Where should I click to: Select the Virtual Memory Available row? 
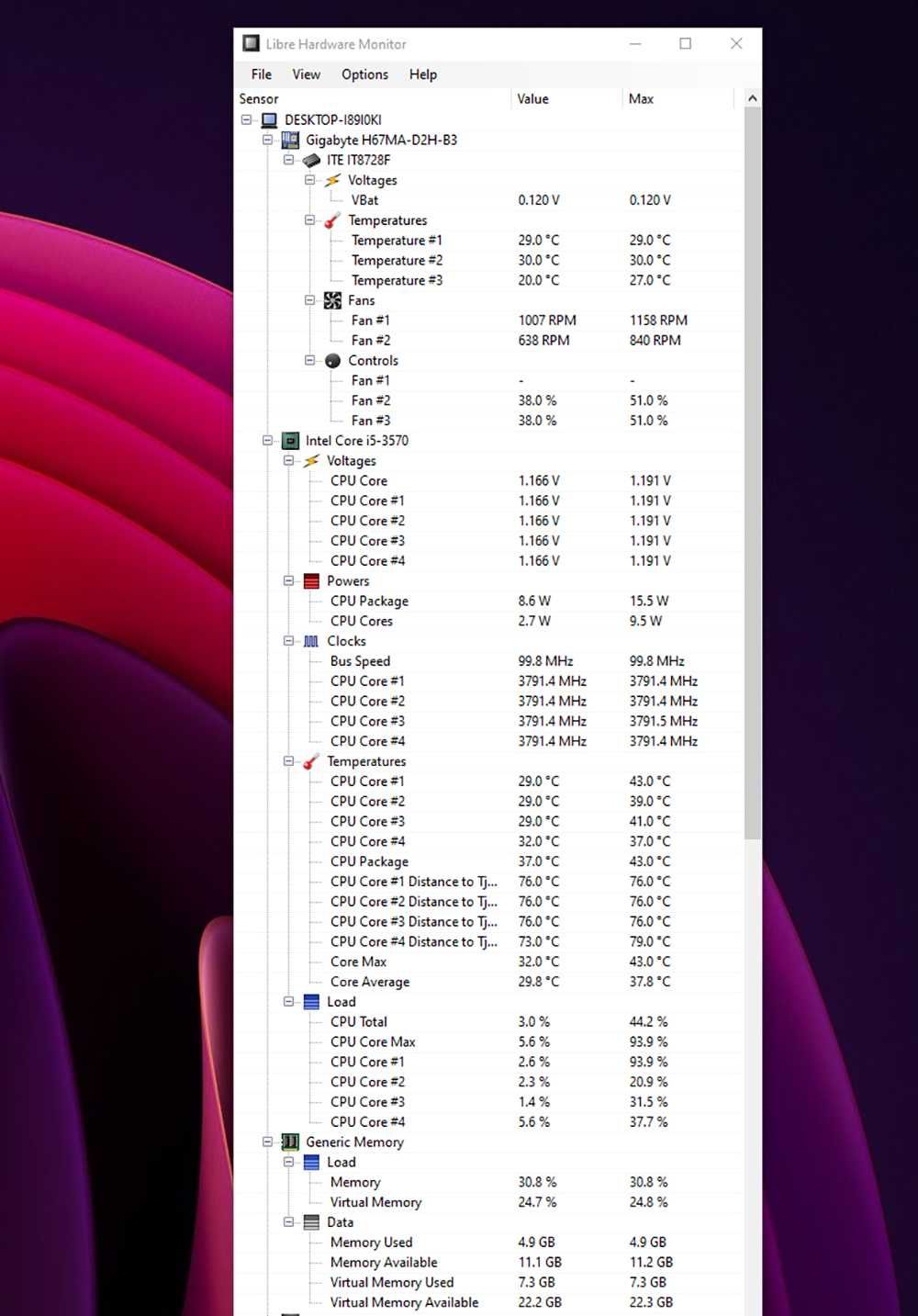pos(488,1302)
